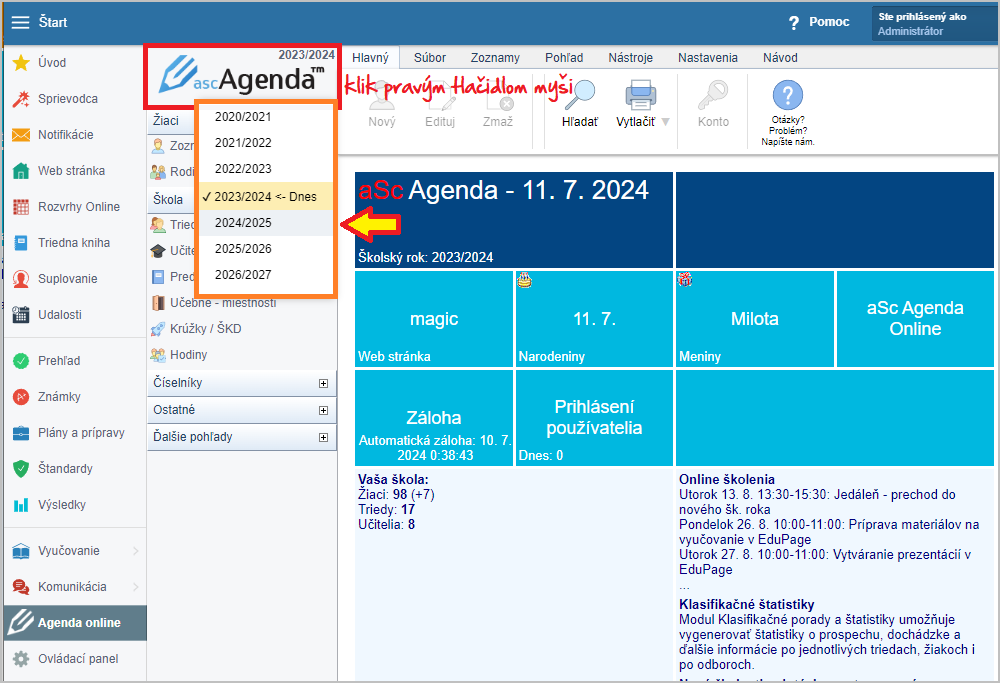Open Sprievodca wizard icon

21,99
